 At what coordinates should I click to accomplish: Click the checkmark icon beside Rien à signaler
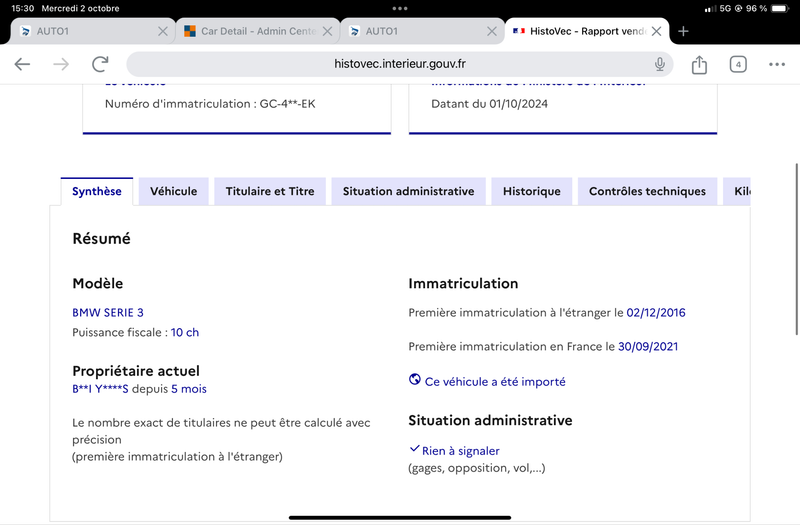(x=414, y=449)
